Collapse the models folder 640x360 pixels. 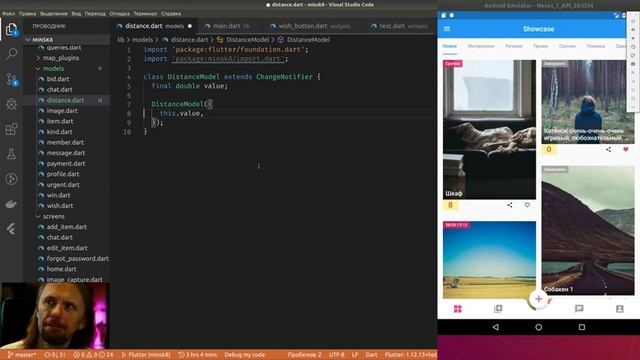tap(53, 69)
